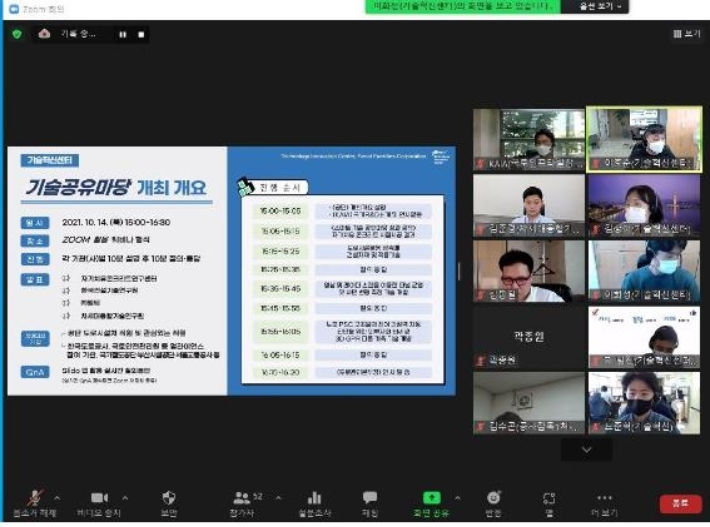
Task: Stop video using the camera button
Action: coord(99,498)
